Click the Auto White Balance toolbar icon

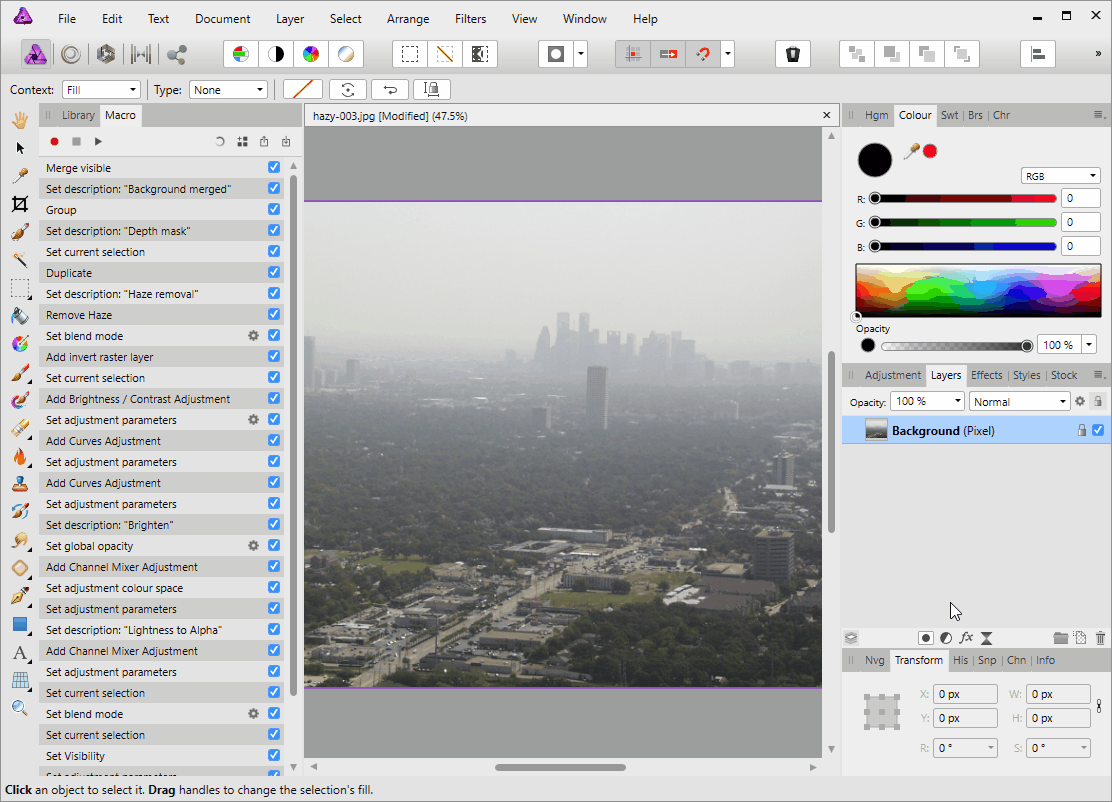(x=345, y=54)
